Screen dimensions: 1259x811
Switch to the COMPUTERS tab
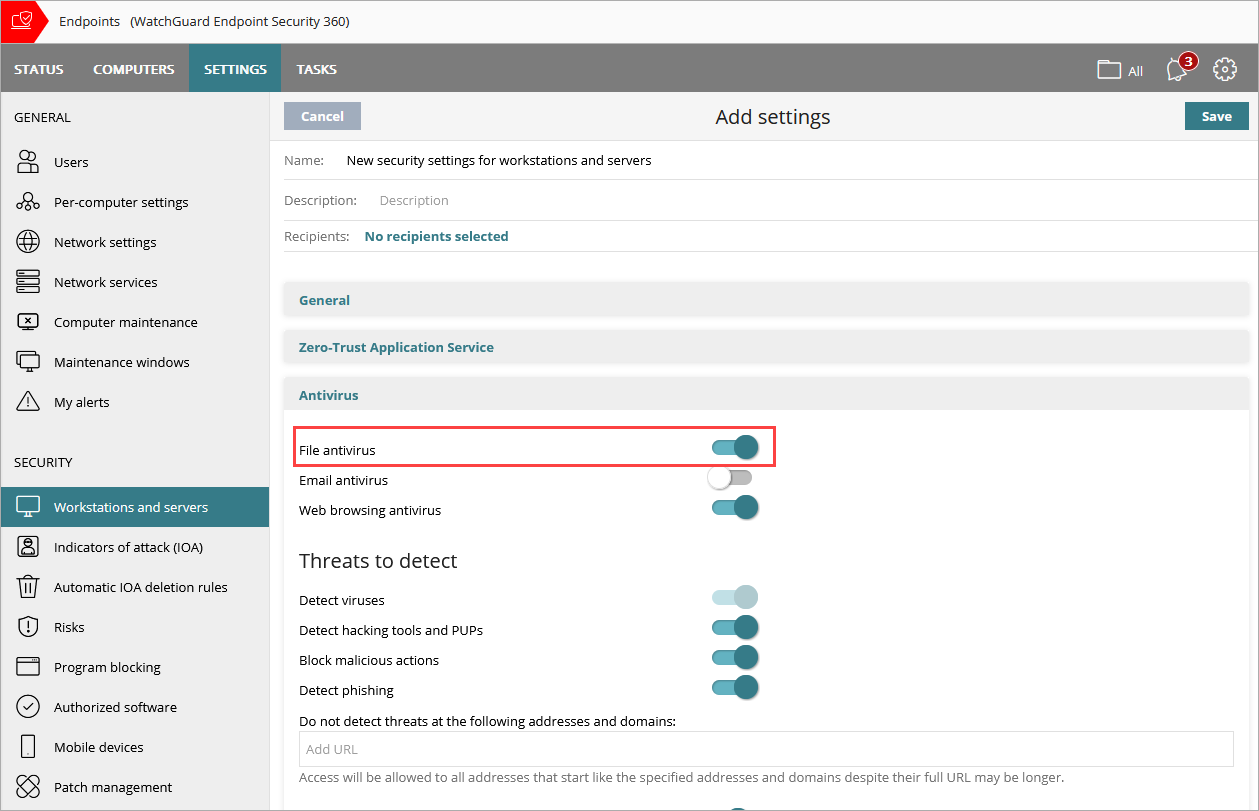pos(134,69)
